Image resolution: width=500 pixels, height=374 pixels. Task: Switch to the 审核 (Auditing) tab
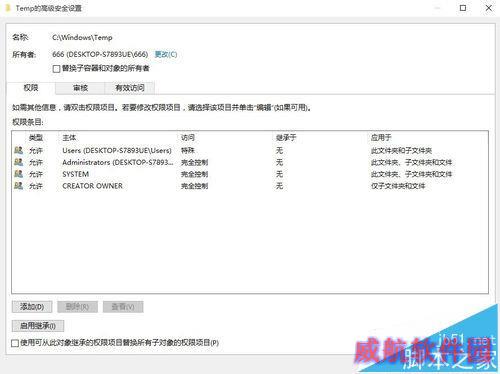80,88
